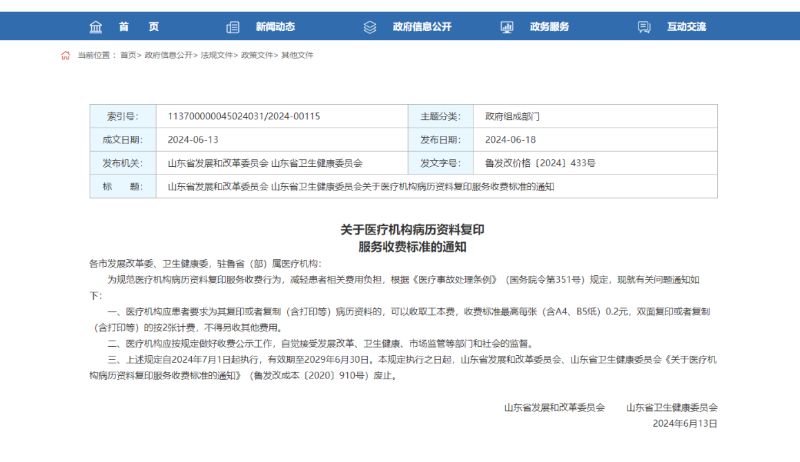Click the paragraph starting 为规范医疗机构病历

tap(394, 288)
